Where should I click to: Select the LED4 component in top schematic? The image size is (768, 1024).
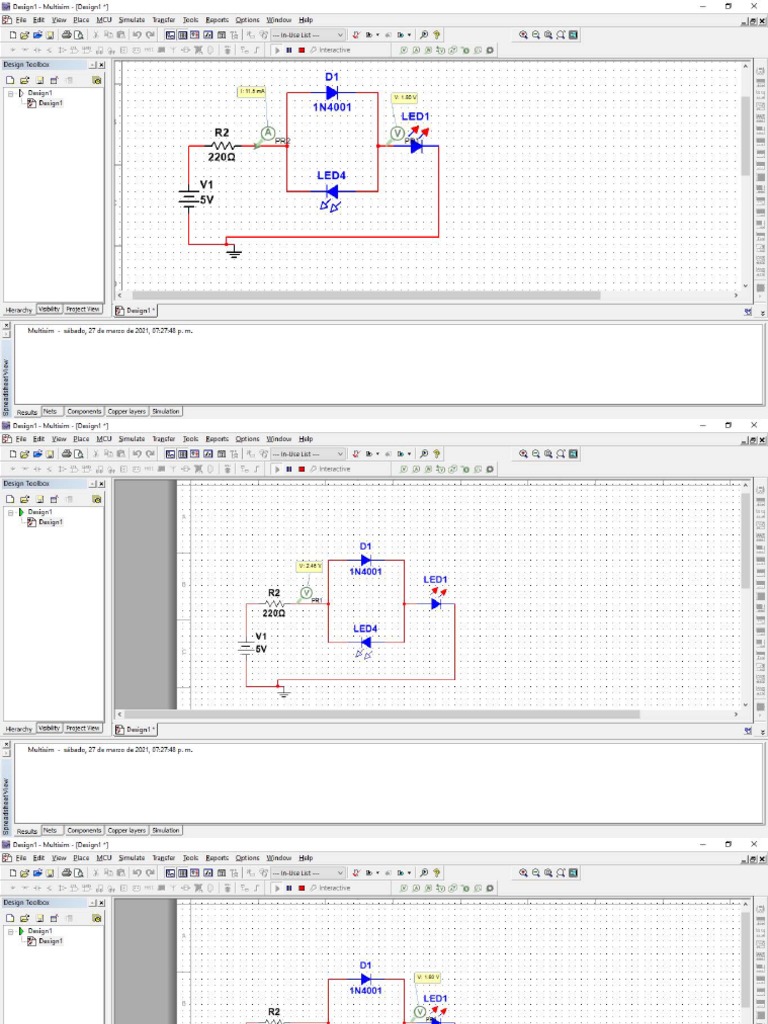(331, 190)
